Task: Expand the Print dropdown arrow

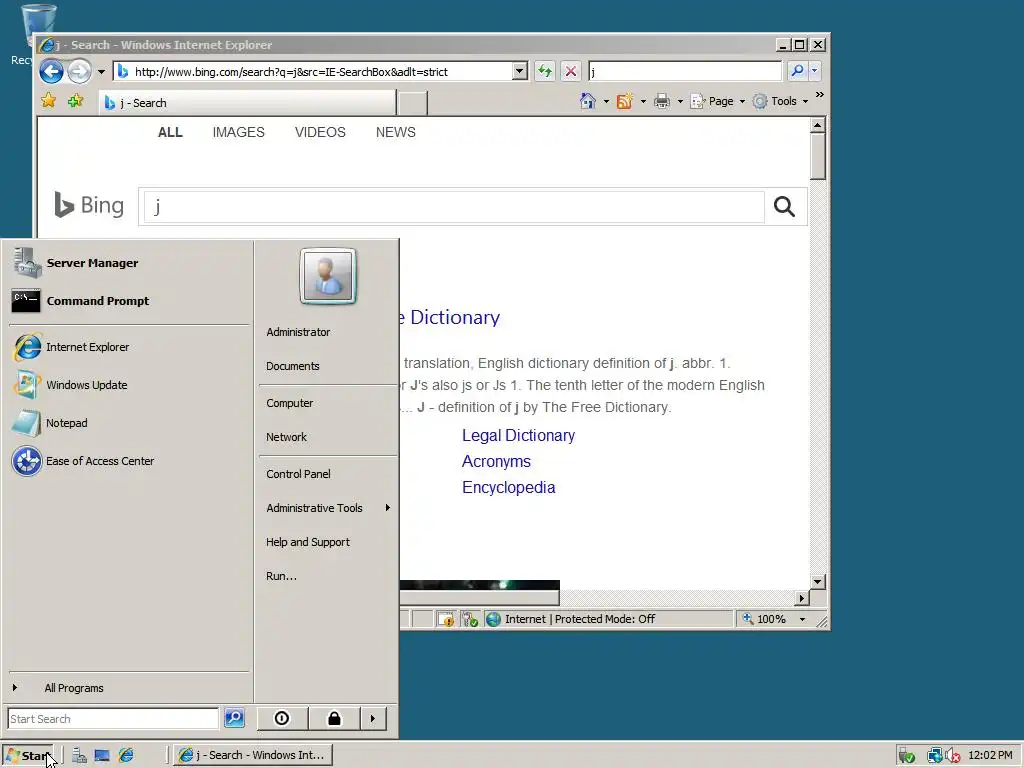Action: click(x=680, y=101)
